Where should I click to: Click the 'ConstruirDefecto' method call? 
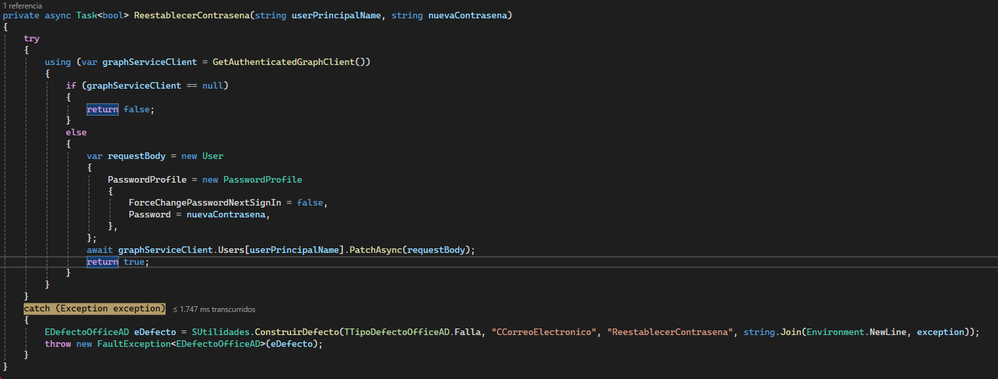point(296,333)
